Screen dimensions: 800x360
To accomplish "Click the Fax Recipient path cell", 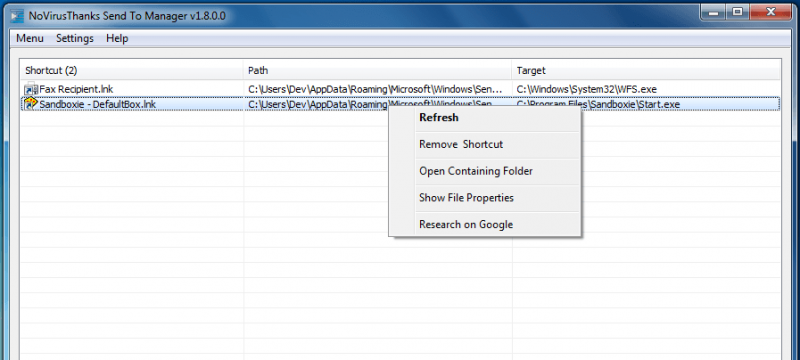I will pyautogui.click(x=378, y=89).
